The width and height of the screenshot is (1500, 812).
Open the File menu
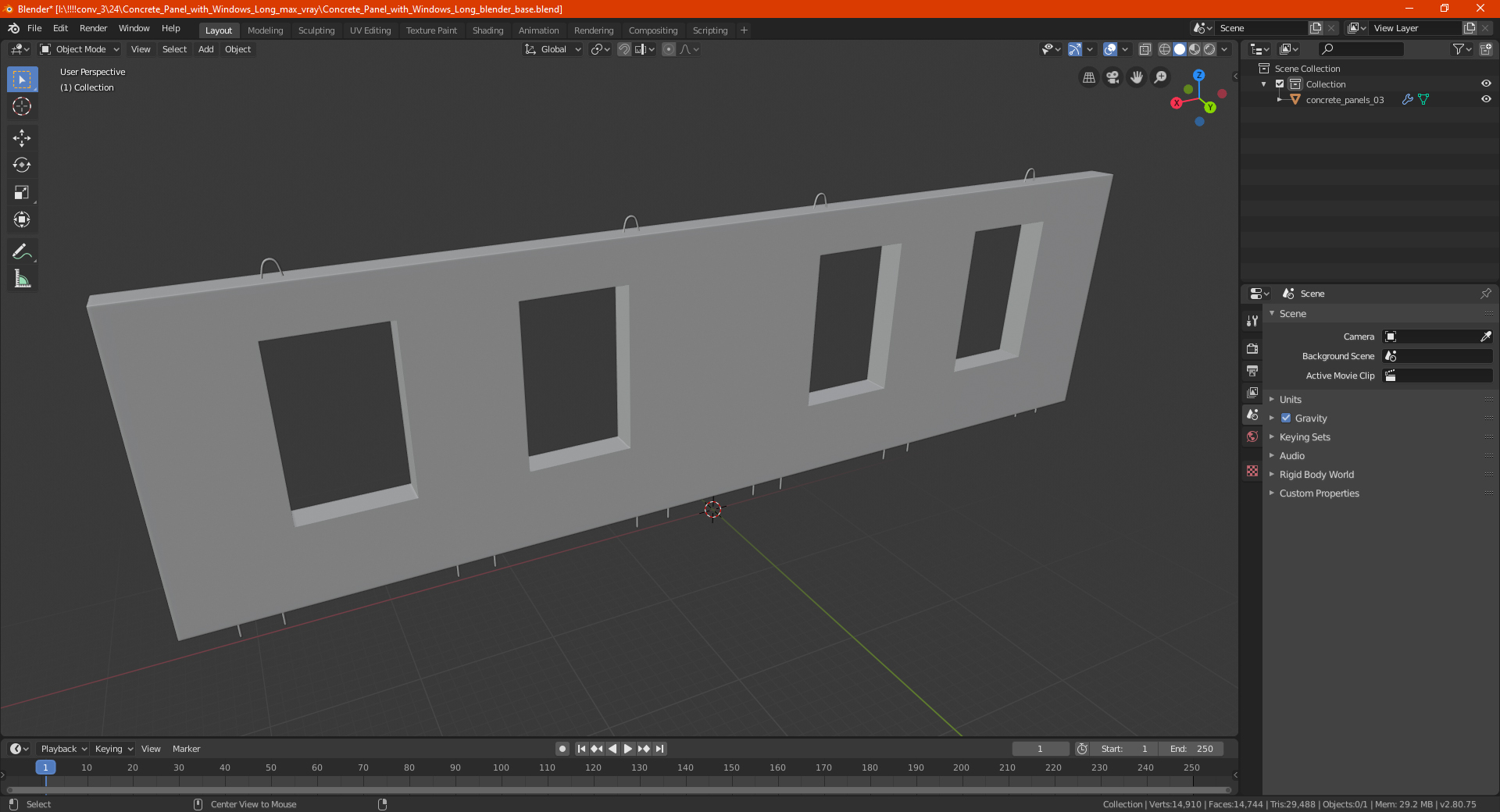pos(34,28)
